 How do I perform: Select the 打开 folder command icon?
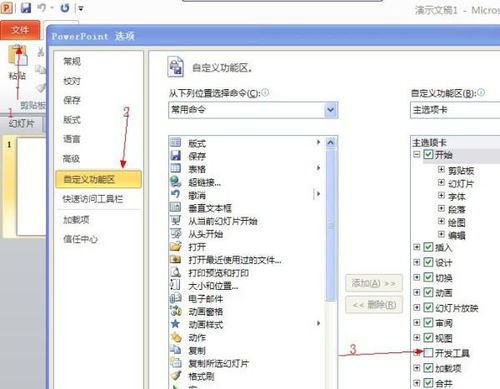click(175, 247)
